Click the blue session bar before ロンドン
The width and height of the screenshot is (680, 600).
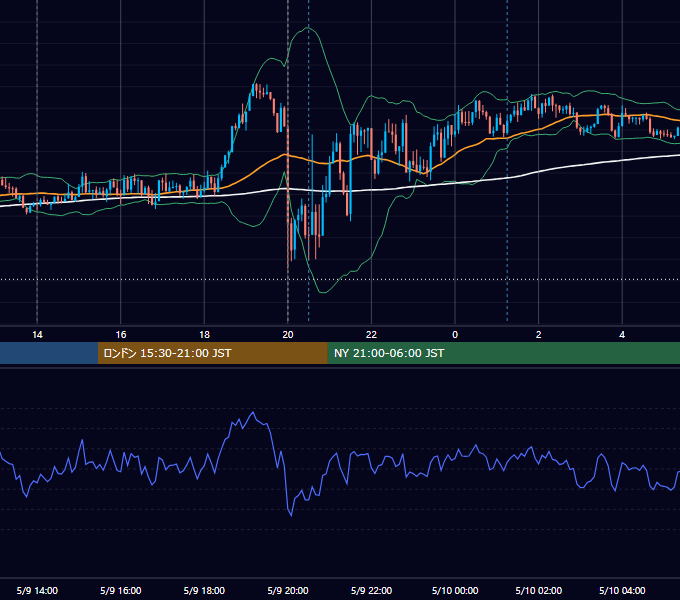pyautogui.click(x=49, y=353)
